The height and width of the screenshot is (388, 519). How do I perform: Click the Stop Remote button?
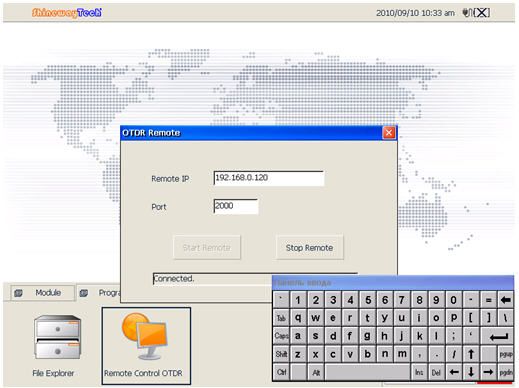(309, 248)
